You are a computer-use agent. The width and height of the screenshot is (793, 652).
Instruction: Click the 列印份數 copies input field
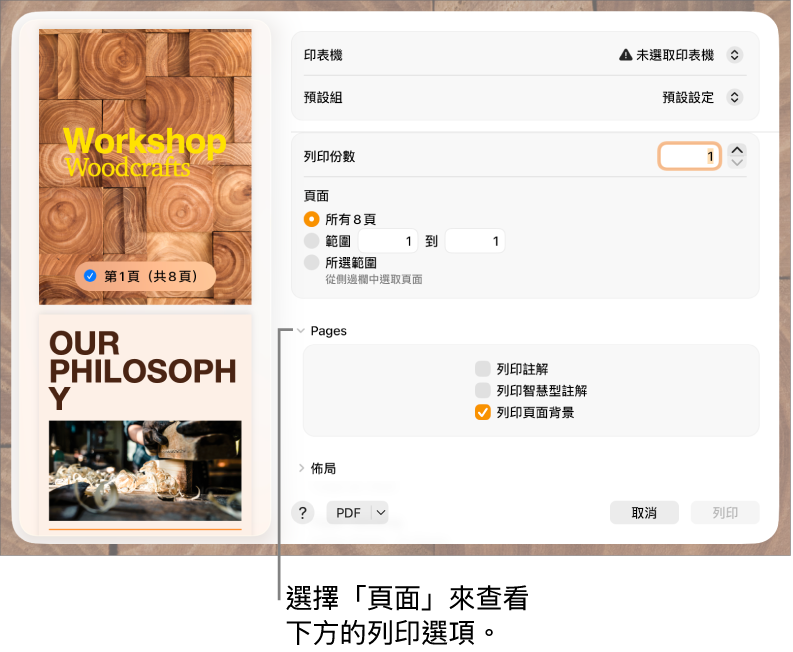coord(689,156)
